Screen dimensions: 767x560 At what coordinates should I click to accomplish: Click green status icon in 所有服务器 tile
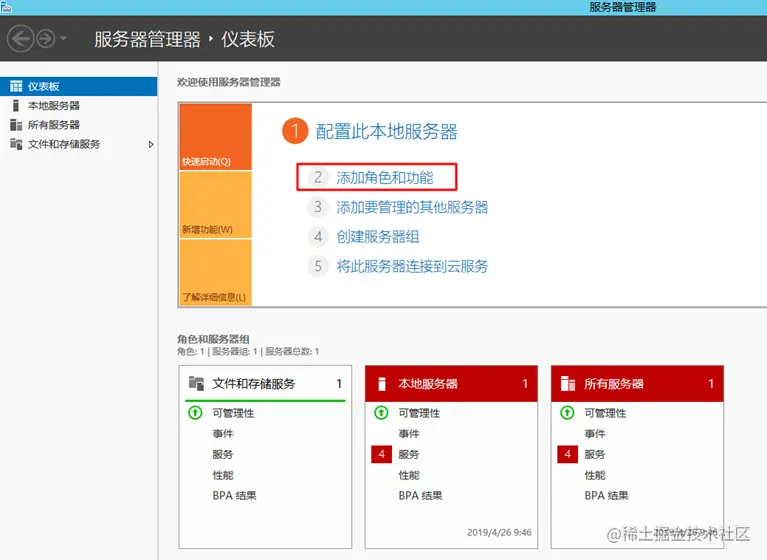567,413
